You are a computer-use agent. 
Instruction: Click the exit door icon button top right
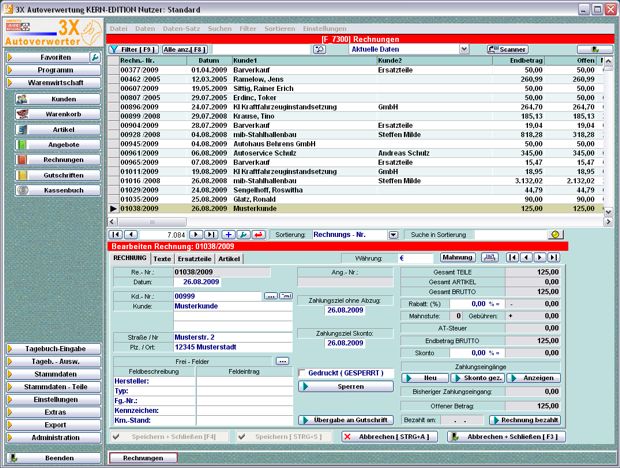pos(595,49)
